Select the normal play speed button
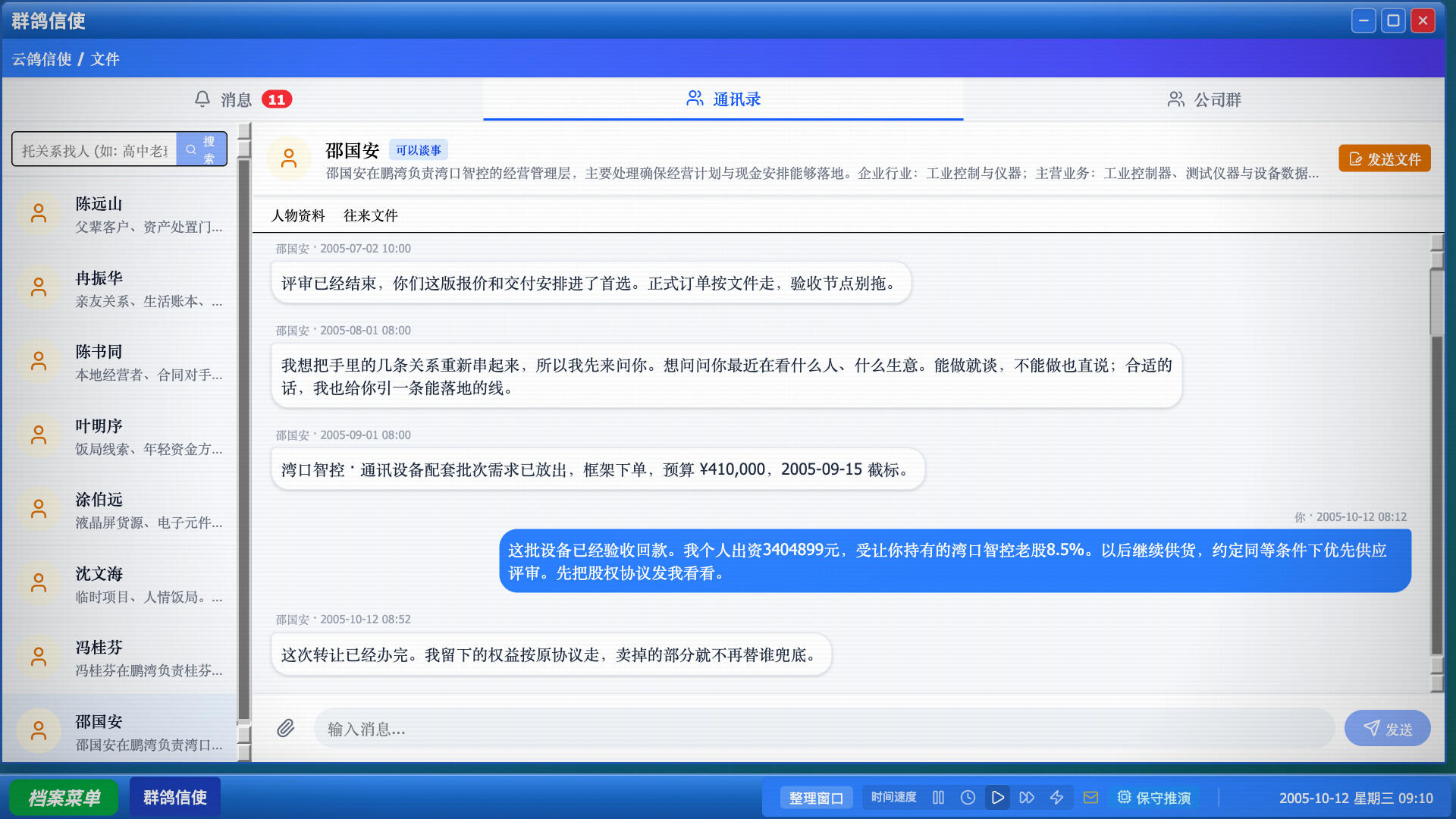Viewport: 1456px width, 819px height. coord(997,798)
